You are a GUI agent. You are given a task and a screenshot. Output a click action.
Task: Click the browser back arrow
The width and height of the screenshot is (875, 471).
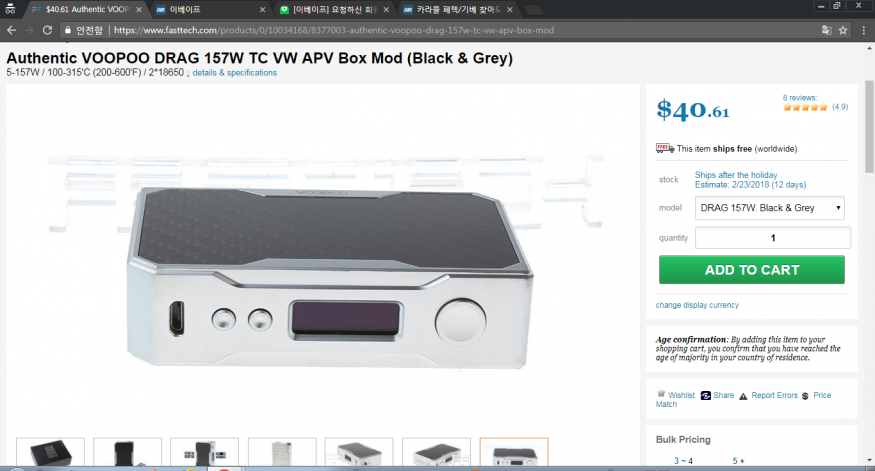[x=12, y=30]
